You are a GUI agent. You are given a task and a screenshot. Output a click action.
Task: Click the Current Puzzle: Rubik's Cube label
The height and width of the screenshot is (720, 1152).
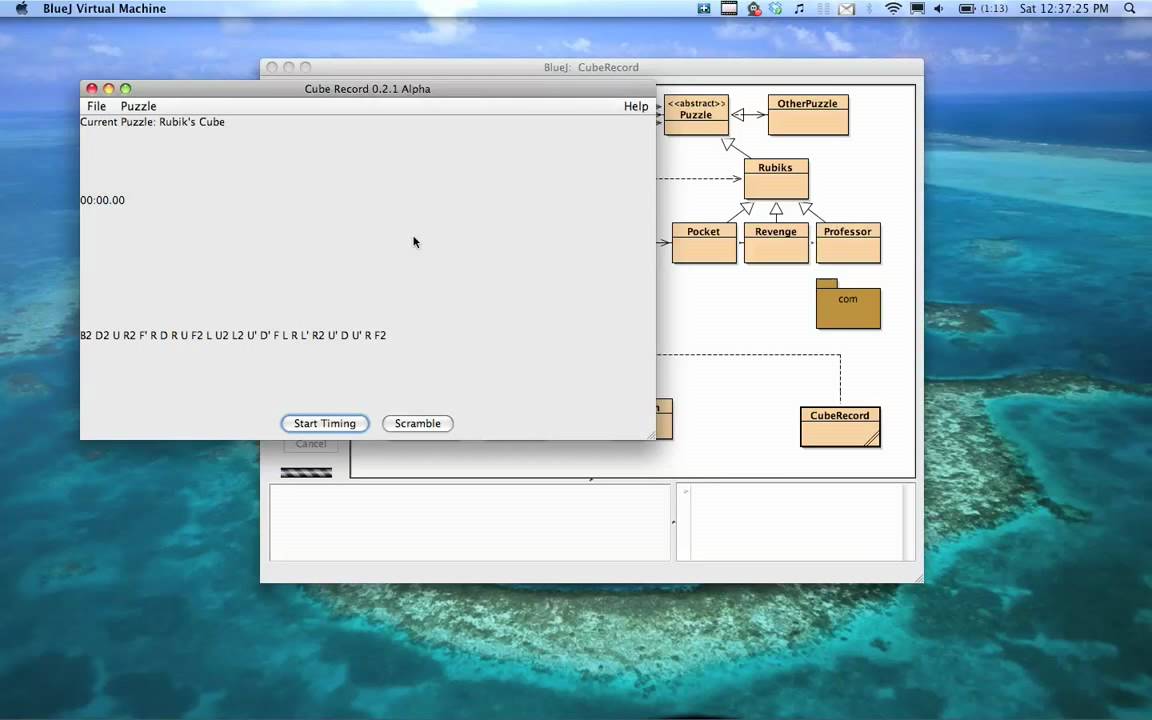coord(153,122)
